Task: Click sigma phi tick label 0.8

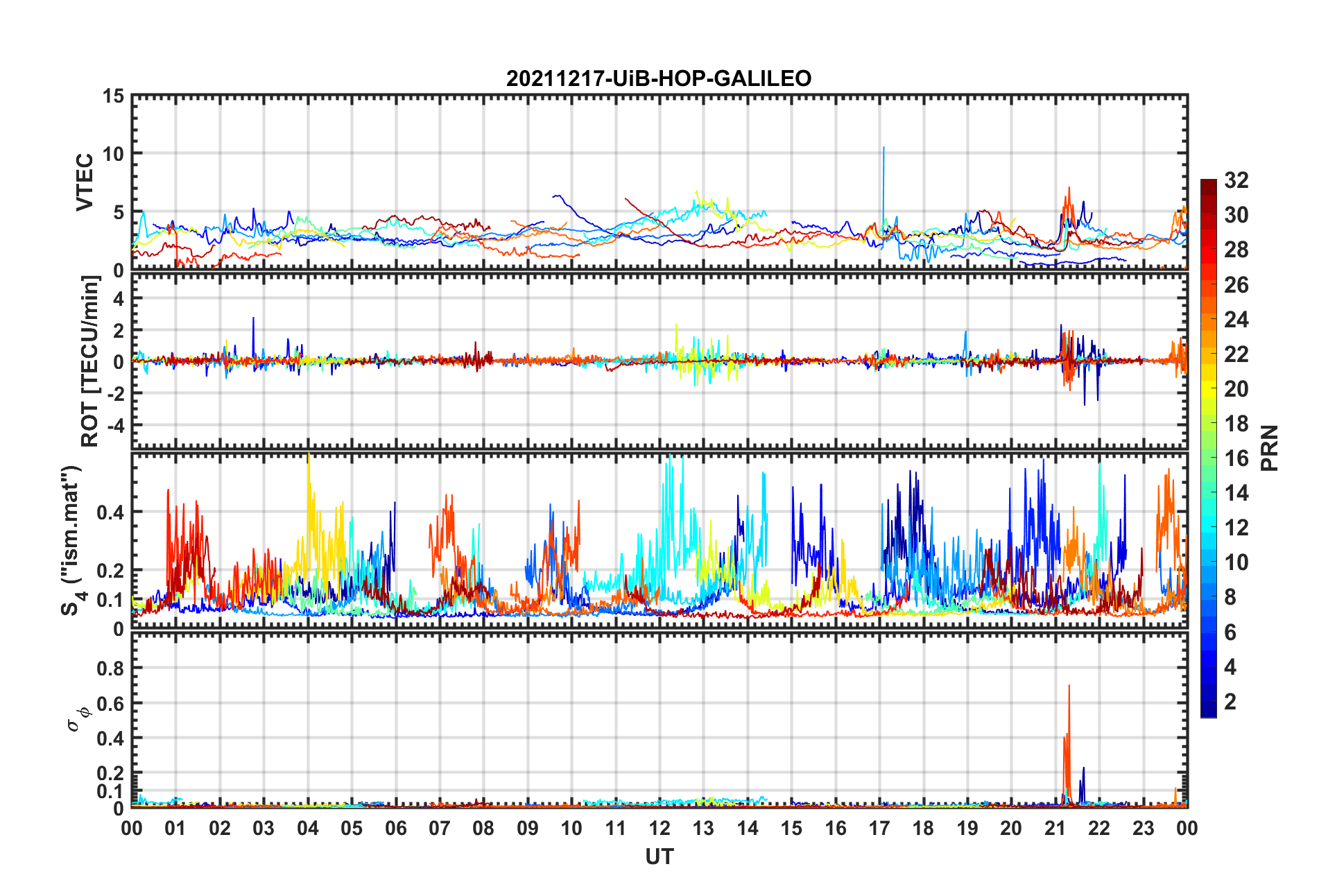Action: pyautogui.click(x=111, y=669)
